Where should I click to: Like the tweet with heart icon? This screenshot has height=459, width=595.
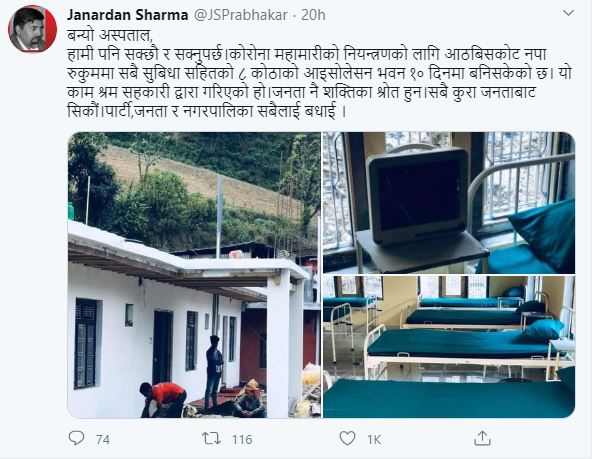[347, 438]
